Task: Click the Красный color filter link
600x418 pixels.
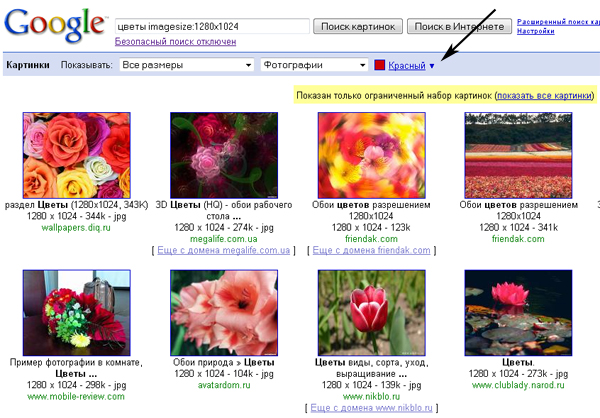Action: [x=407, y=65]
